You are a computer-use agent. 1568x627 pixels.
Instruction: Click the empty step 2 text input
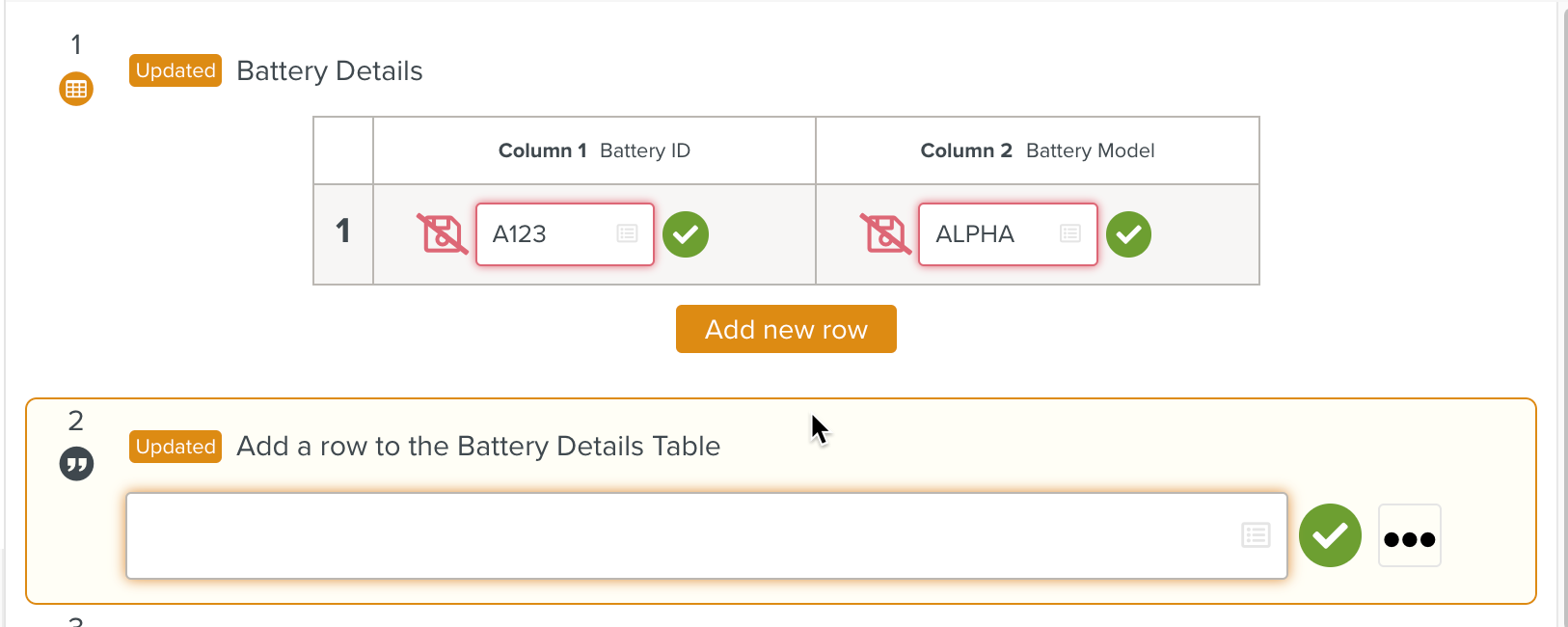pos(675,536)
